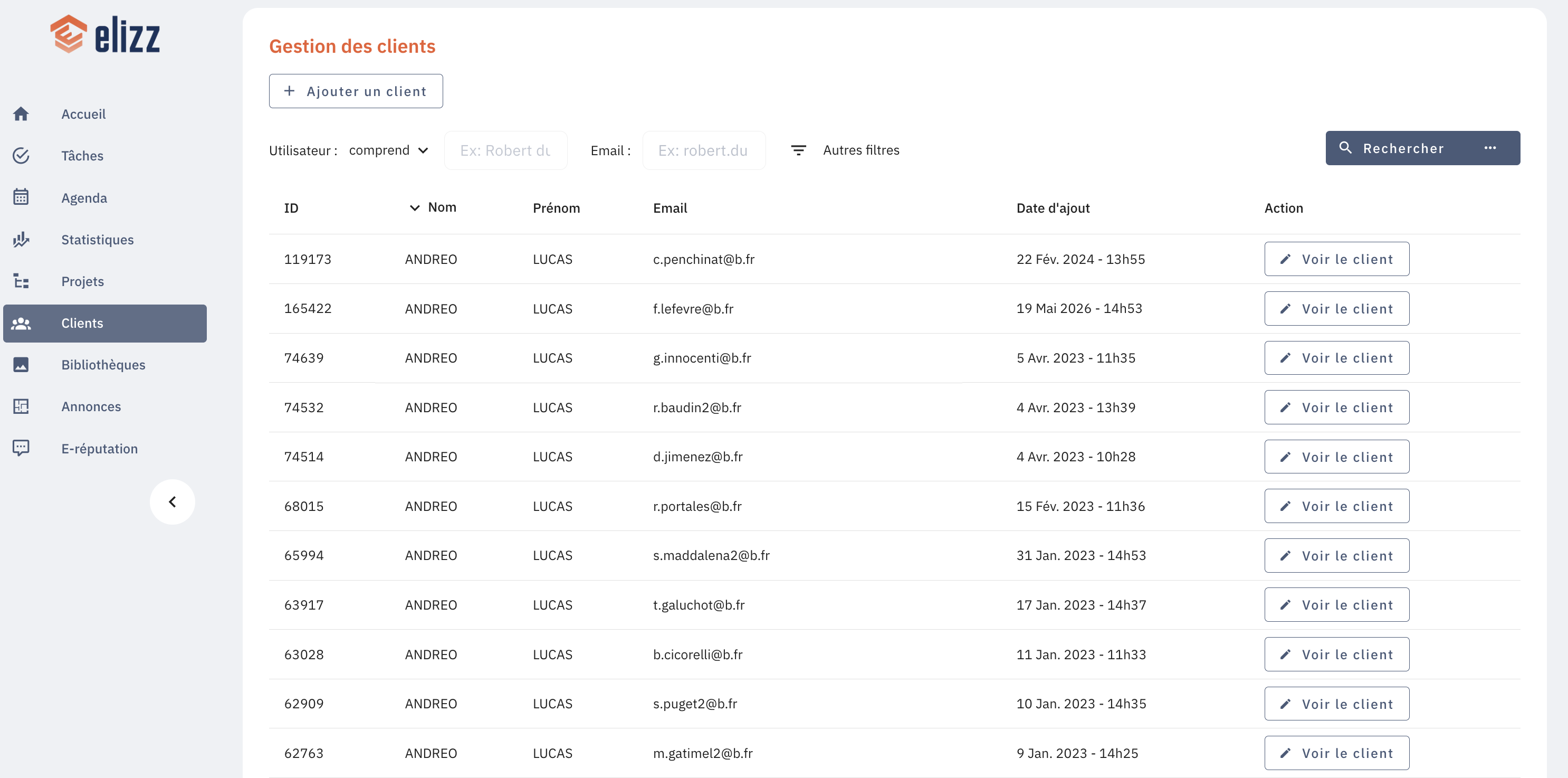View client s.maddalena2@b.fr
This screenshot has height=778, width=1568.
point(1337,555)
